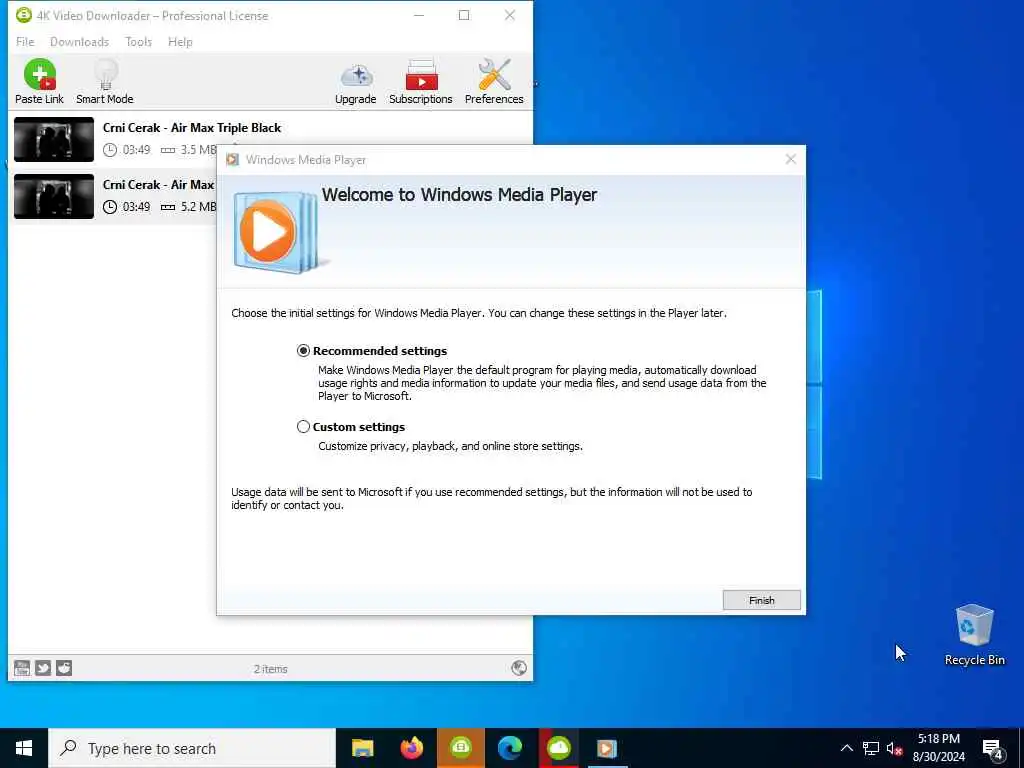This screenshot has height=768, width=1024.
Task: Click the network tray icon
Action: (871, 748)
